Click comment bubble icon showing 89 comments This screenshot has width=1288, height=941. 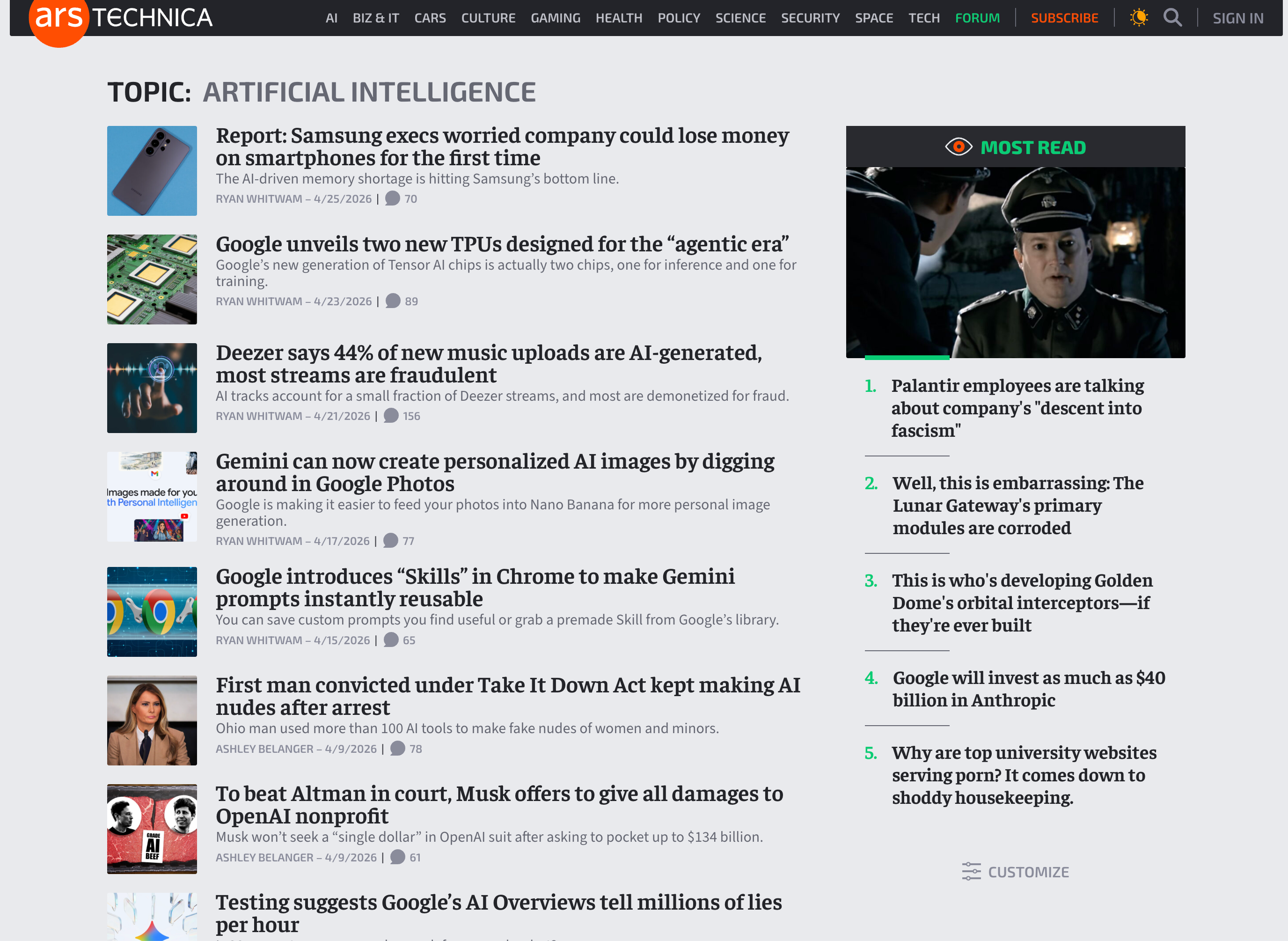tap(393, 301)
